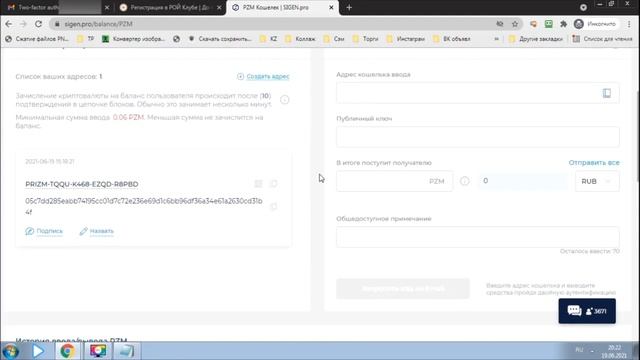Click the info icon next to PZM amount
Viewport: 640px width, 360px height.
[464, 181]
